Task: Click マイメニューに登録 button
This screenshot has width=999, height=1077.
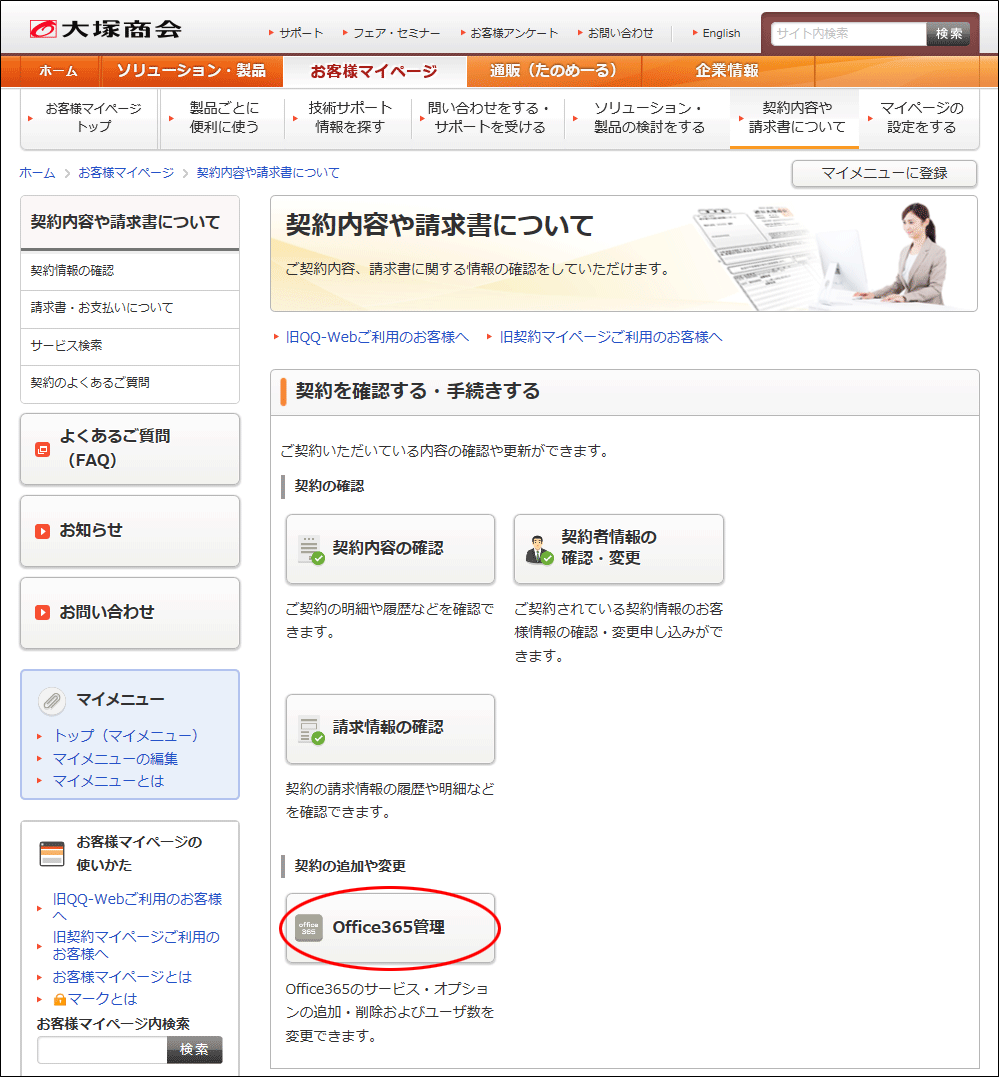Action: [x=884, y=174]
